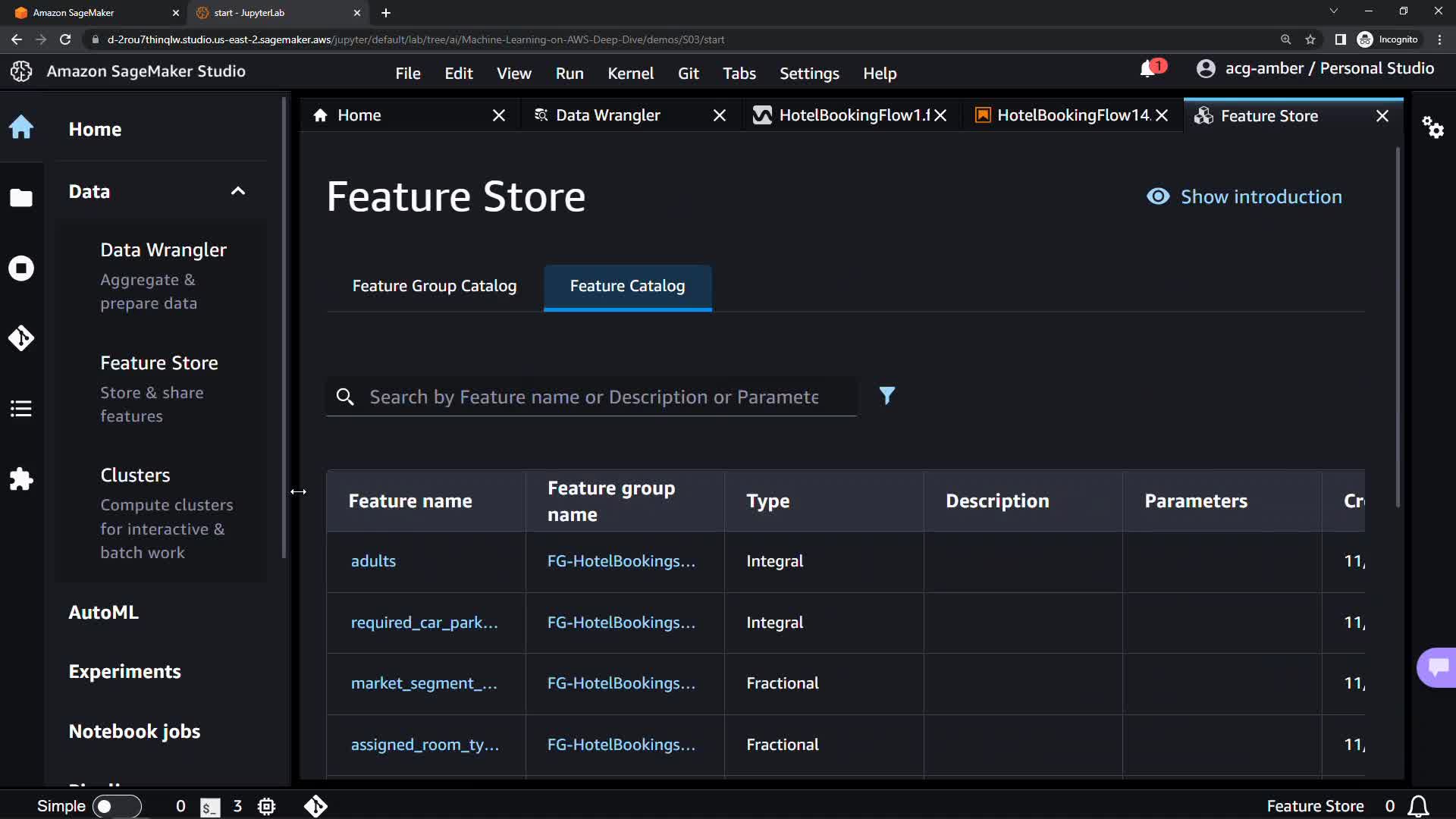This screenshot has width=1456, height=819.
Task: Open table of contents list icon
Action: click(x=21, y=409)
